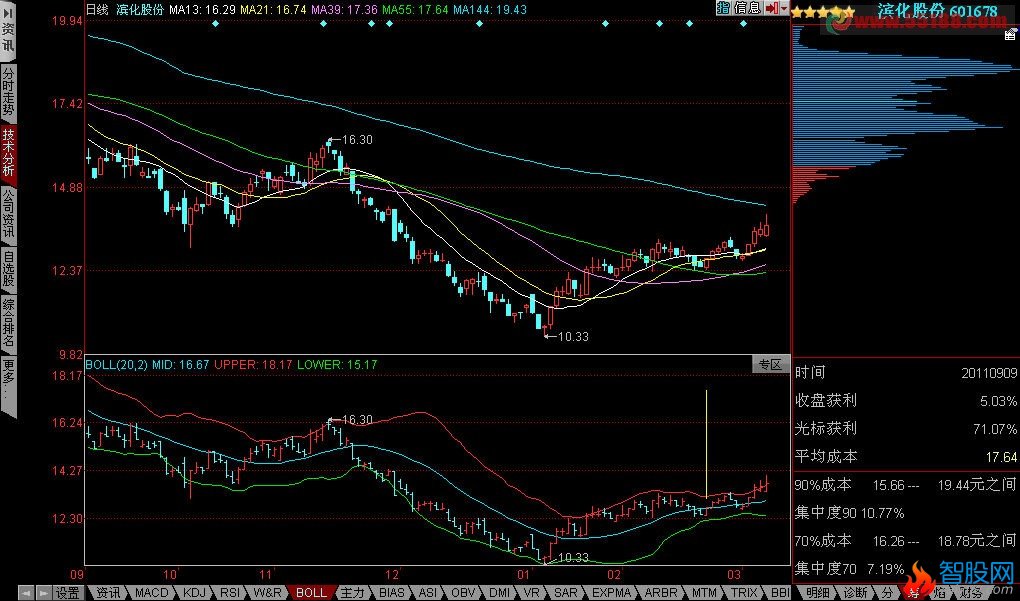The width and height of the screenshot is (1020, 601).
Task: Open the 信息 info button
Action: tap(747, 8)
